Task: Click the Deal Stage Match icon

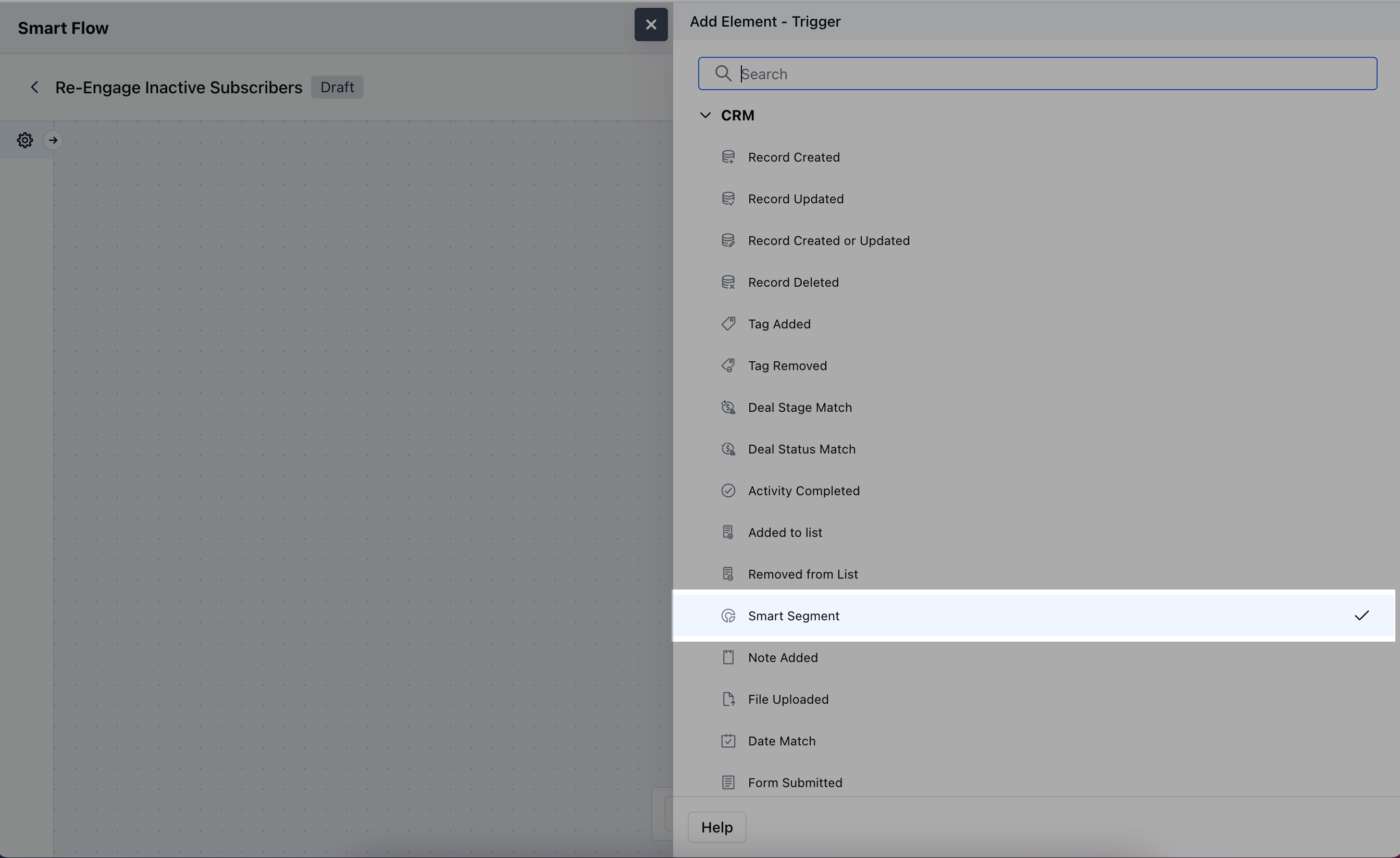Action: (728, 407)
